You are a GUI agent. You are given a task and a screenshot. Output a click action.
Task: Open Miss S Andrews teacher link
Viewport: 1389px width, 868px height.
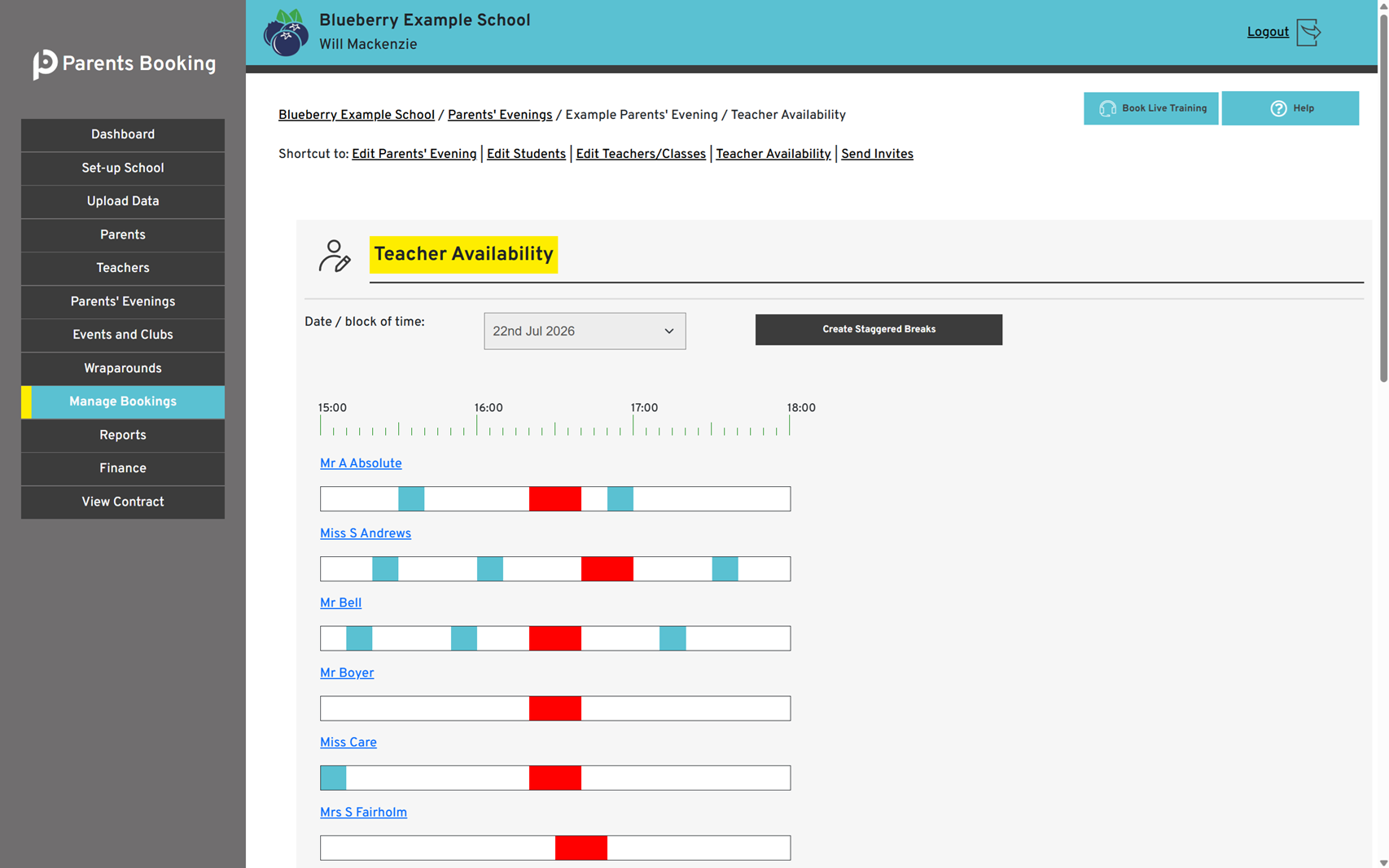point(366,534)
